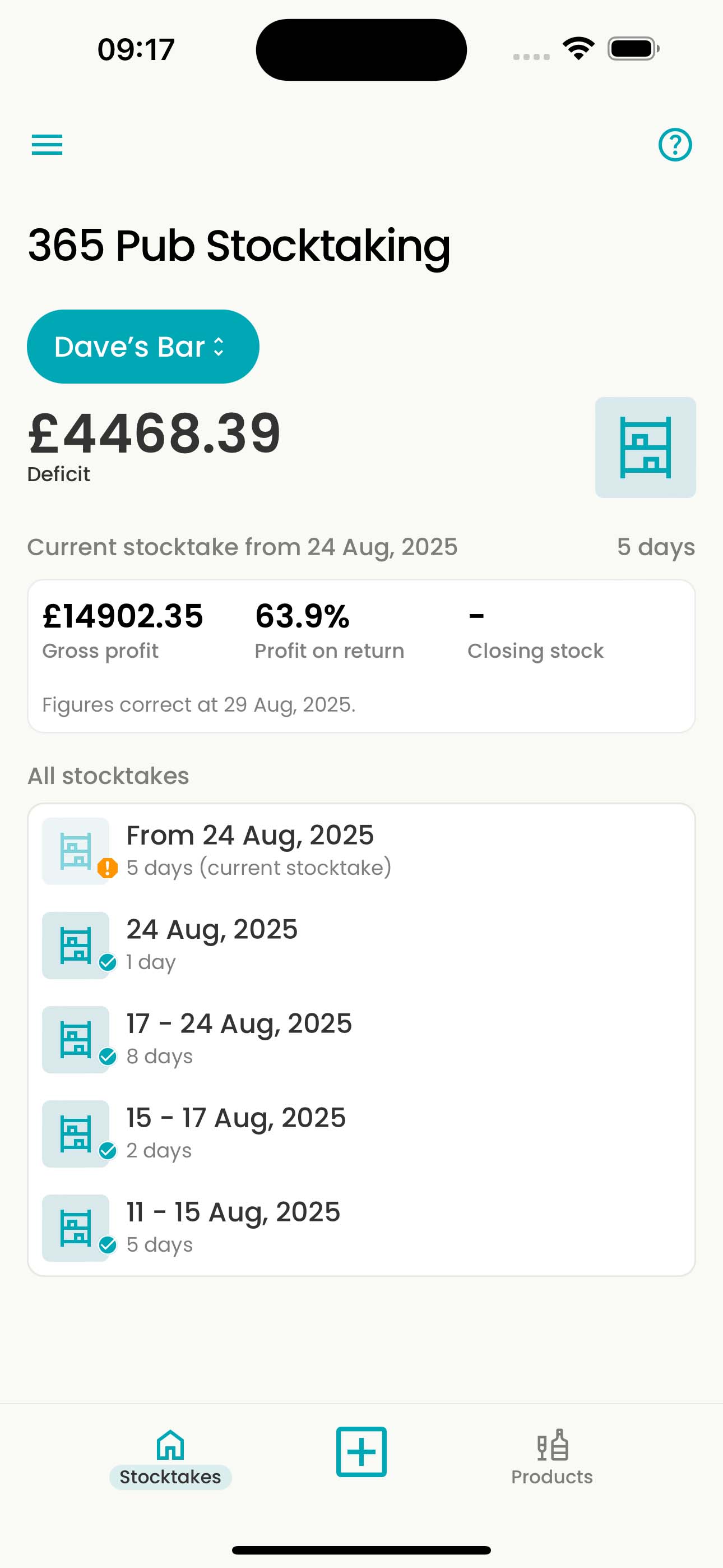Tap the add new stocktake plus icon
723x1568 pixels.
click(x=361, y=1452)
